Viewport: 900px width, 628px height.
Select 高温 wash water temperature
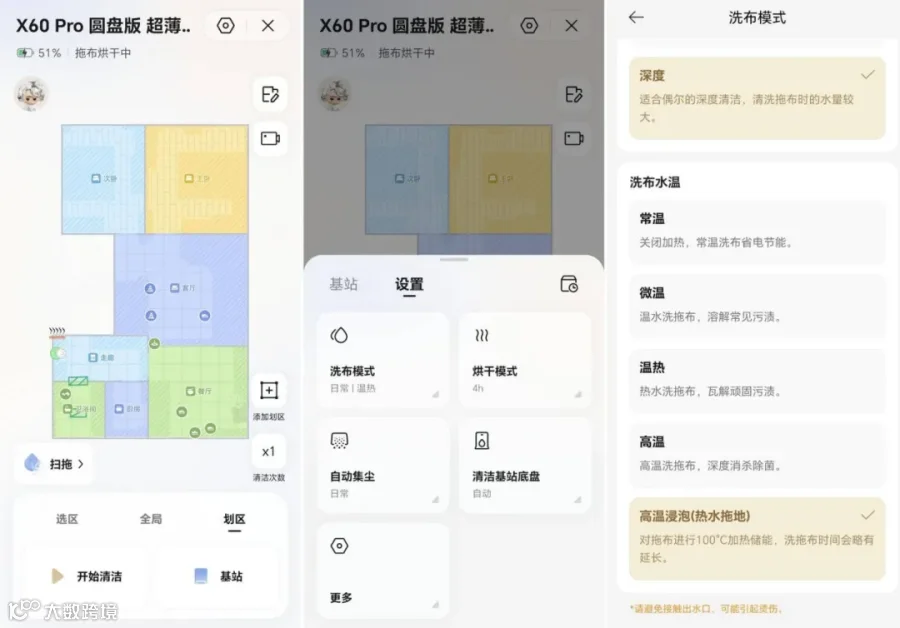point(757,455)
